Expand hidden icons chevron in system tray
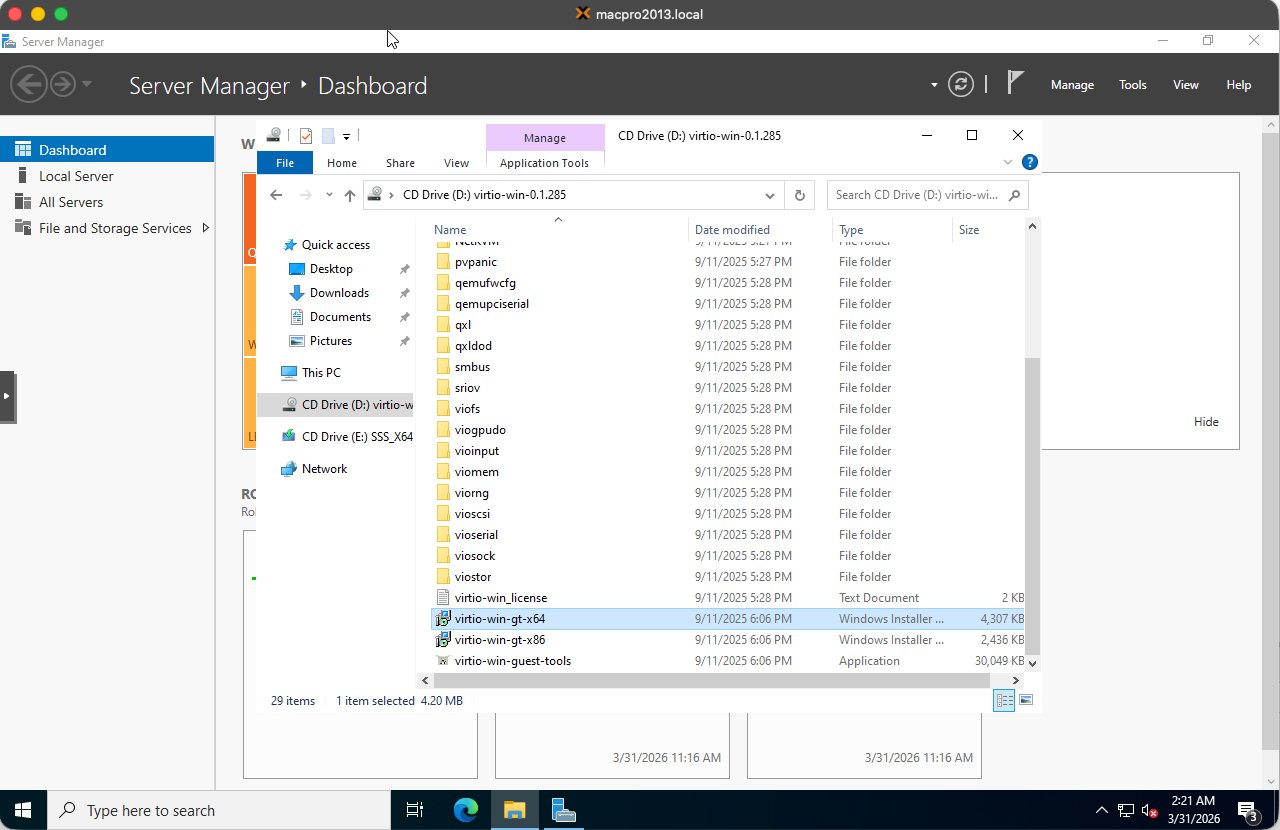1280x830 pixels. point(1101,810)
